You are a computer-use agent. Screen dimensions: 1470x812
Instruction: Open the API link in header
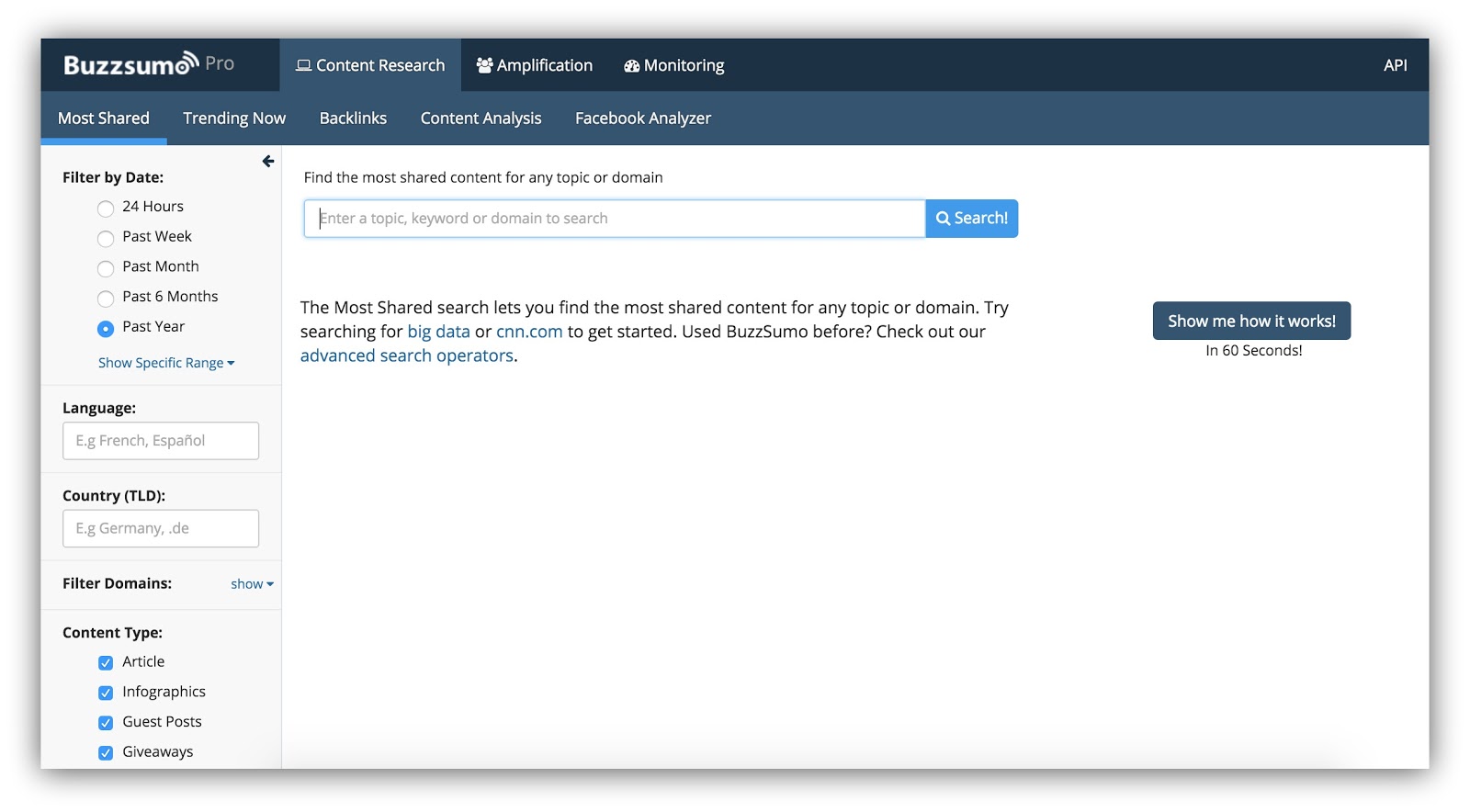pyautogui.click(x=1395, y=65)
